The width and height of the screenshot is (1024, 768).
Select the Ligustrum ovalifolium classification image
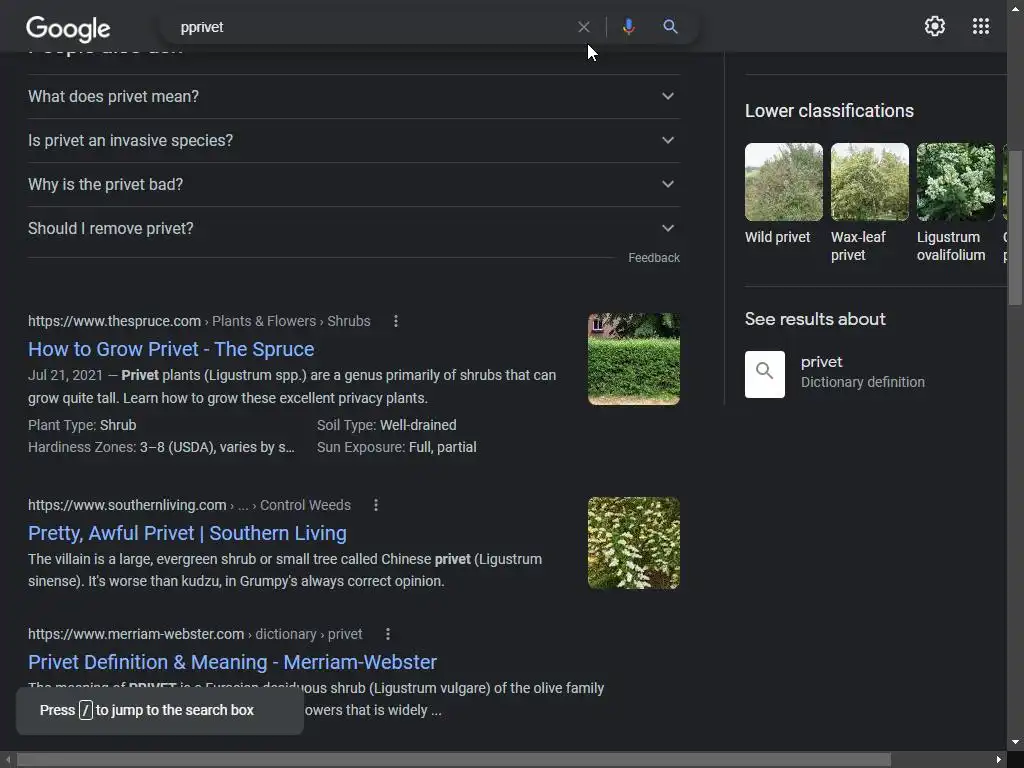pos(955,182)
